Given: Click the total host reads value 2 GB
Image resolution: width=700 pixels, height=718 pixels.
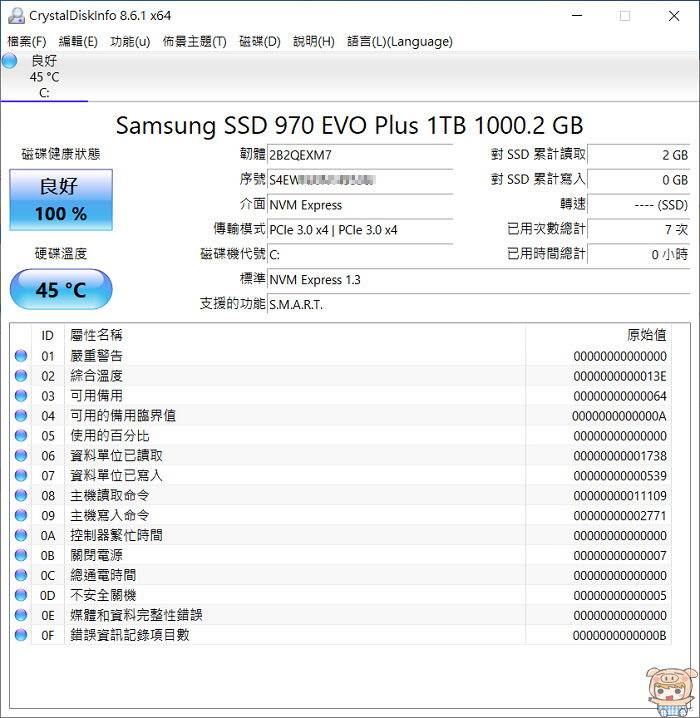Looking at the screenshot, I should [639, 155].
